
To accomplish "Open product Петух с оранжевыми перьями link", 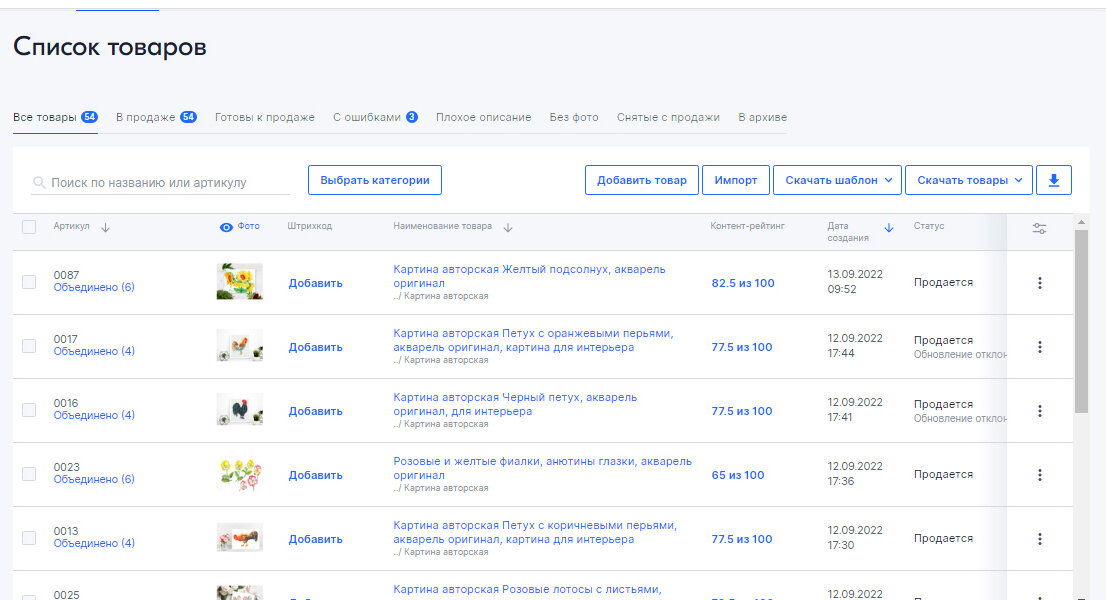I will 533,340.
